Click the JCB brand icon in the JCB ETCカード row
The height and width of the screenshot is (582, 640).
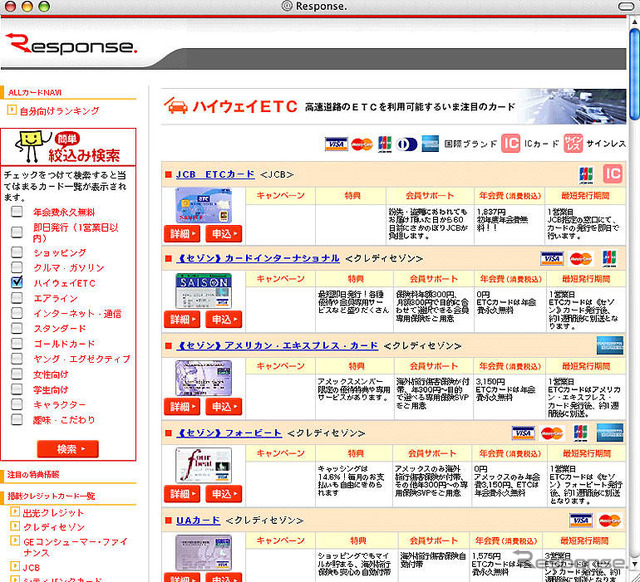[x=587, y=175]
